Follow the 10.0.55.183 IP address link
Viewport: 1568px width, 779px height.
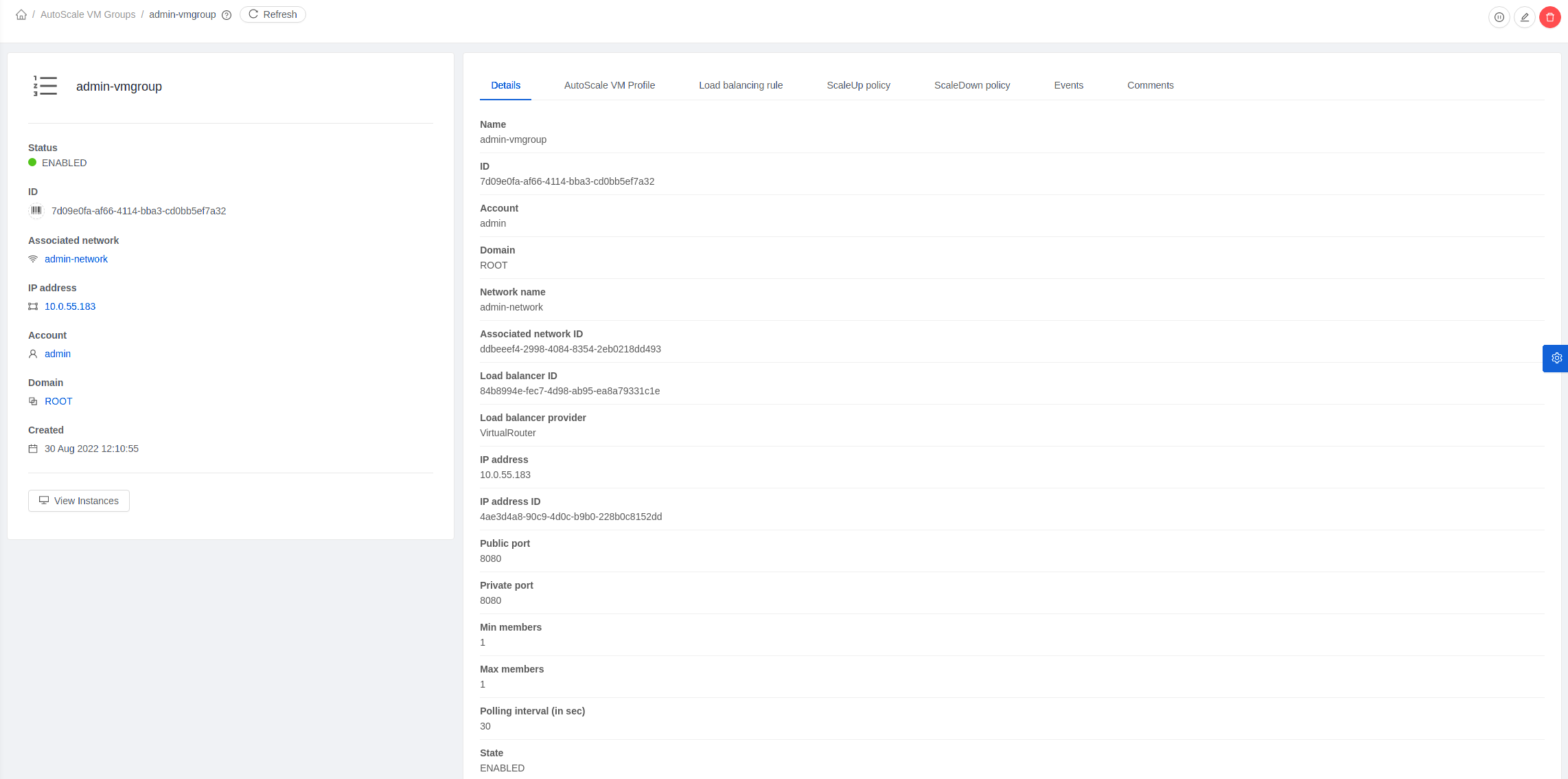click(x=69, y=306)
